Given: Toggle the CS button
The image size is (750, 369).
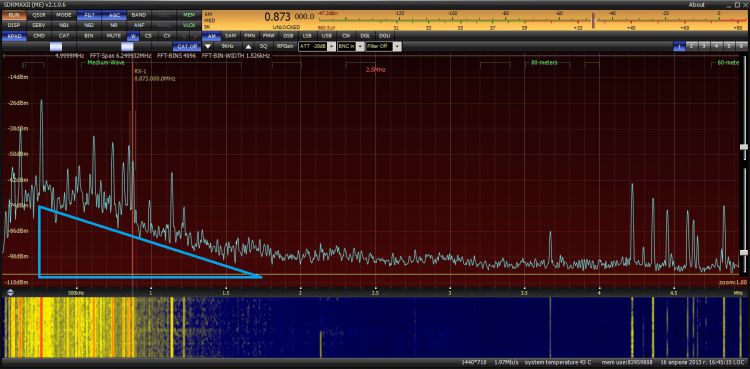Looking at the screenshot, I should [x=148, y=35].
